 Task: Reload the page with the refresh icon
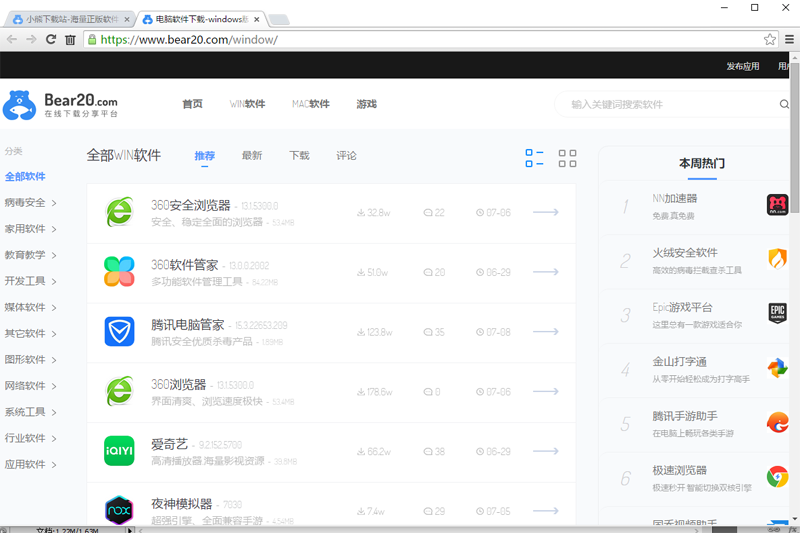click(x=51, y=39)
